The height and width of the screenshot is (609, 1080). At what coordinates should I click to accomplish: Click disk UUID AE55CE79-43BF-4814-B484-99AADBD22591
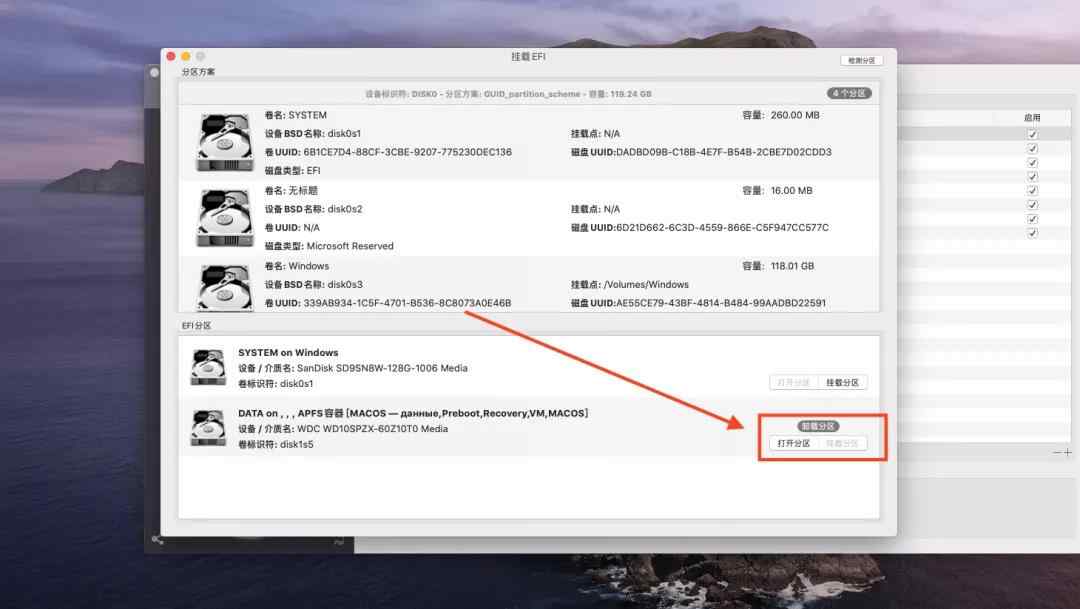pos(721,303)
